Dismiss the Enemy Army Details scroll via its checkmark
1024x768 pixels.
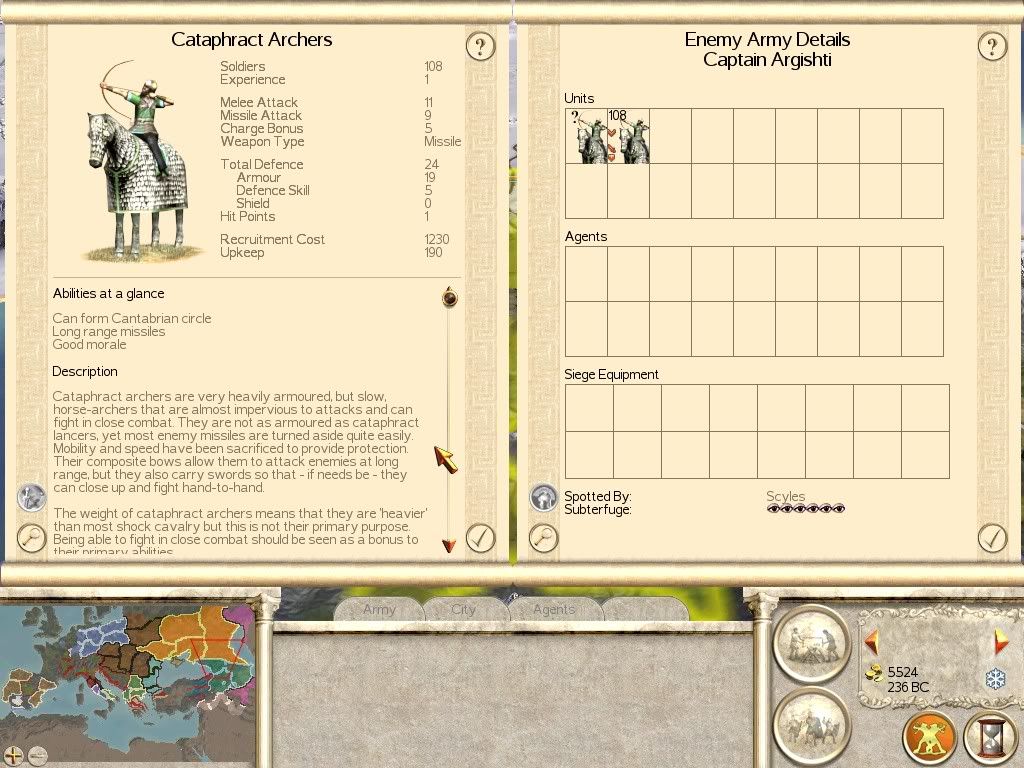tap(992, 539)
